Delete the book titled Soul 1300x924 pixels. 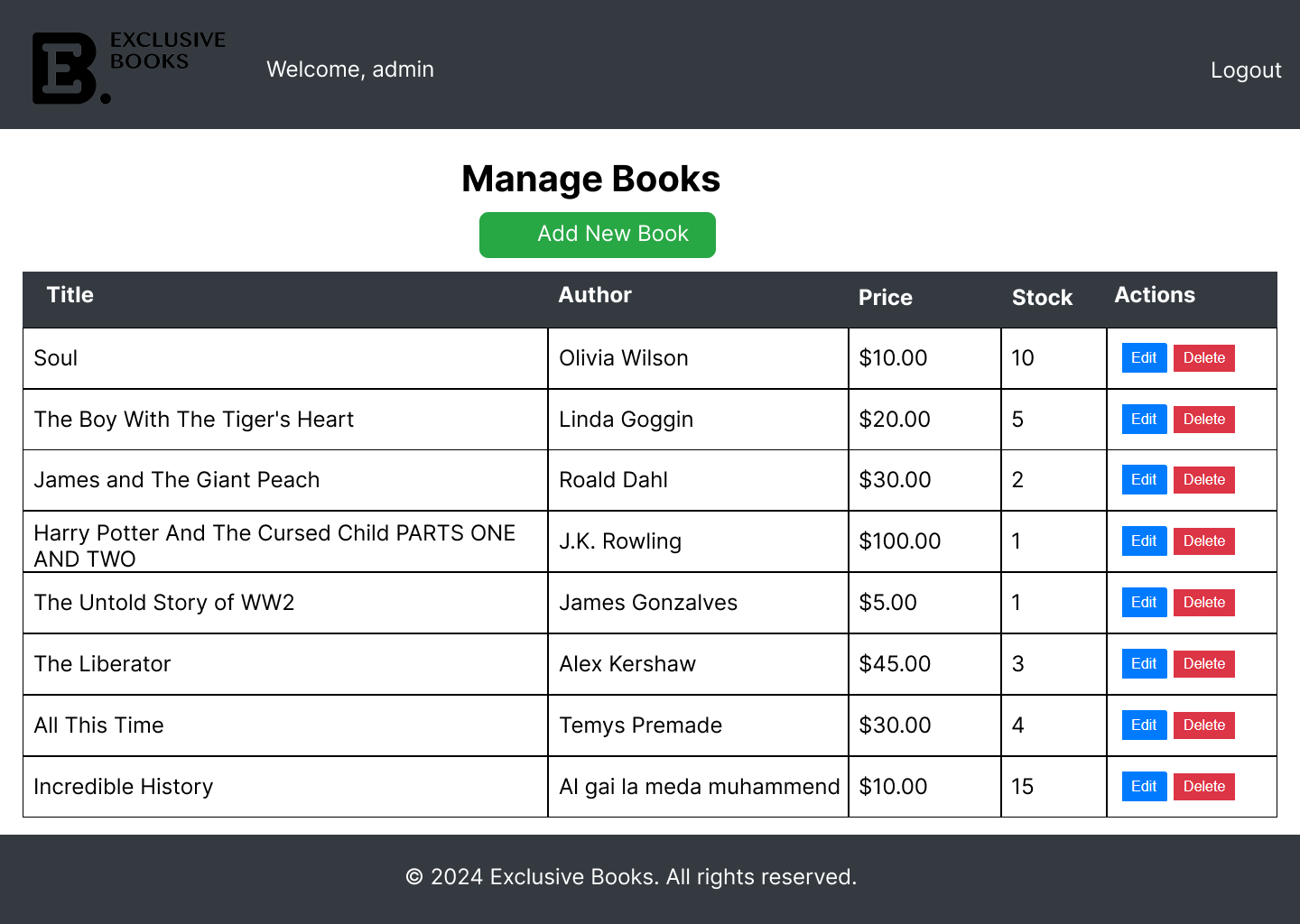[1203, 358]
